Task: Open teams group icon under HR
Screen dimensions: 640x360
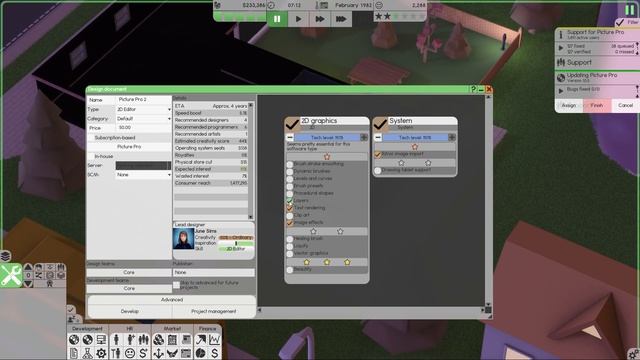Action: coord(143,340)
